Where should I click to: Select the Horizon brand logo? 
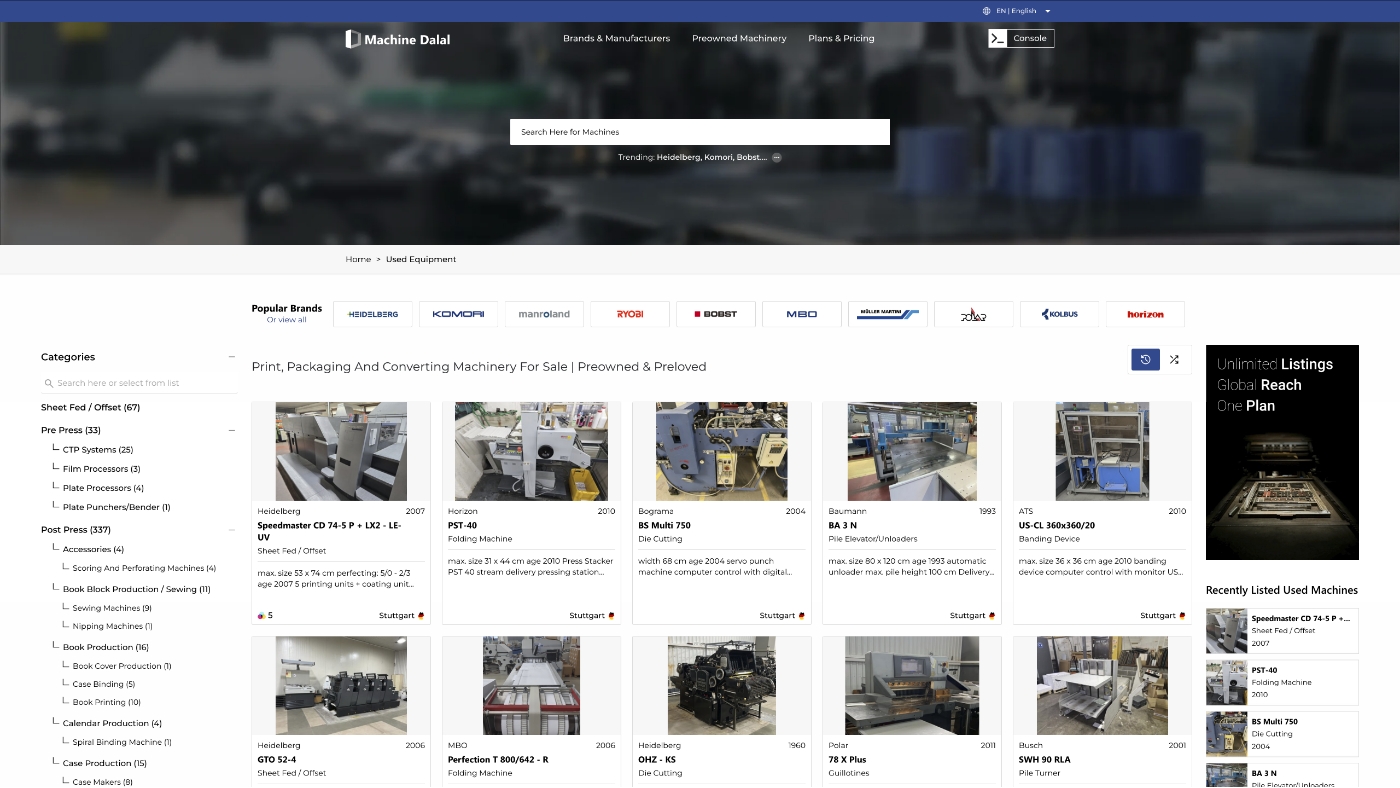point(1145,314)
